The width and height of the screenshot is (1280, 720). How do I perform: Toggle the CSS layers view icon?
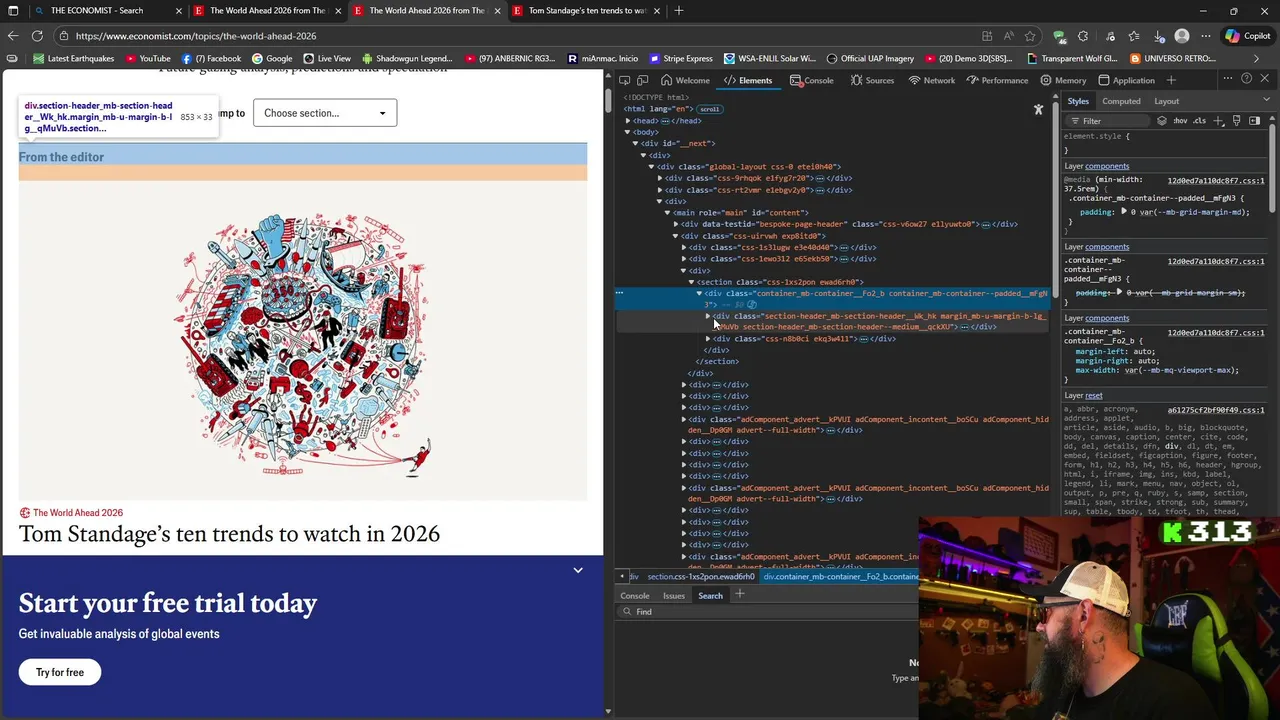pyautogui.click(x=1161, y=121)
